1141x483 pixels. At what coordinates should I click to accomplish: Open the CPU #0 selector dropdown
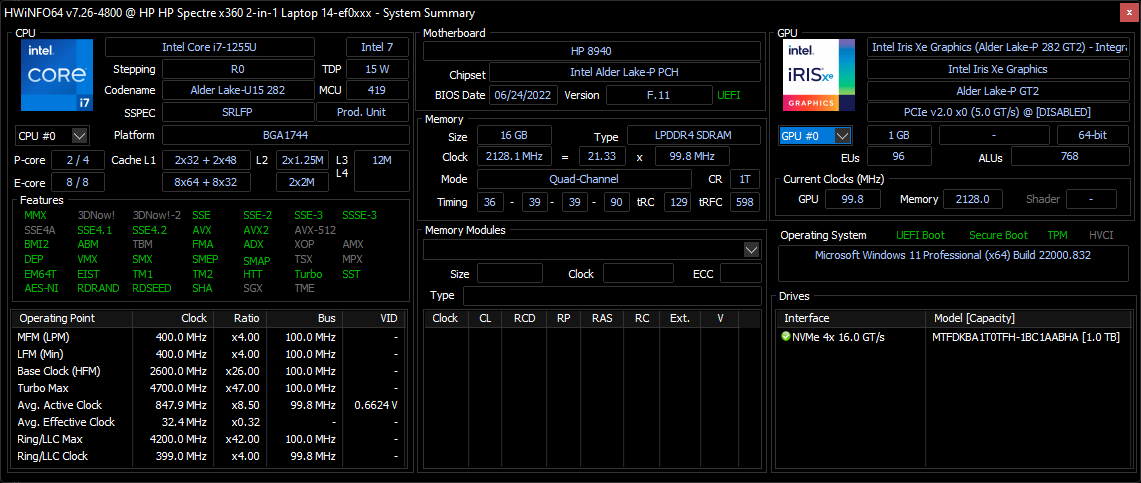(x=52, y=136)
